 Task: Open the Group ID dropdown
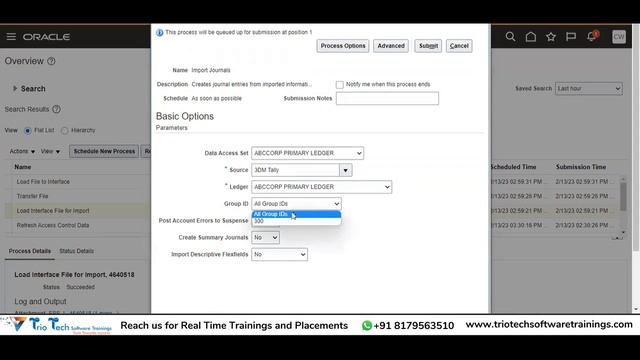coord(296,204)
